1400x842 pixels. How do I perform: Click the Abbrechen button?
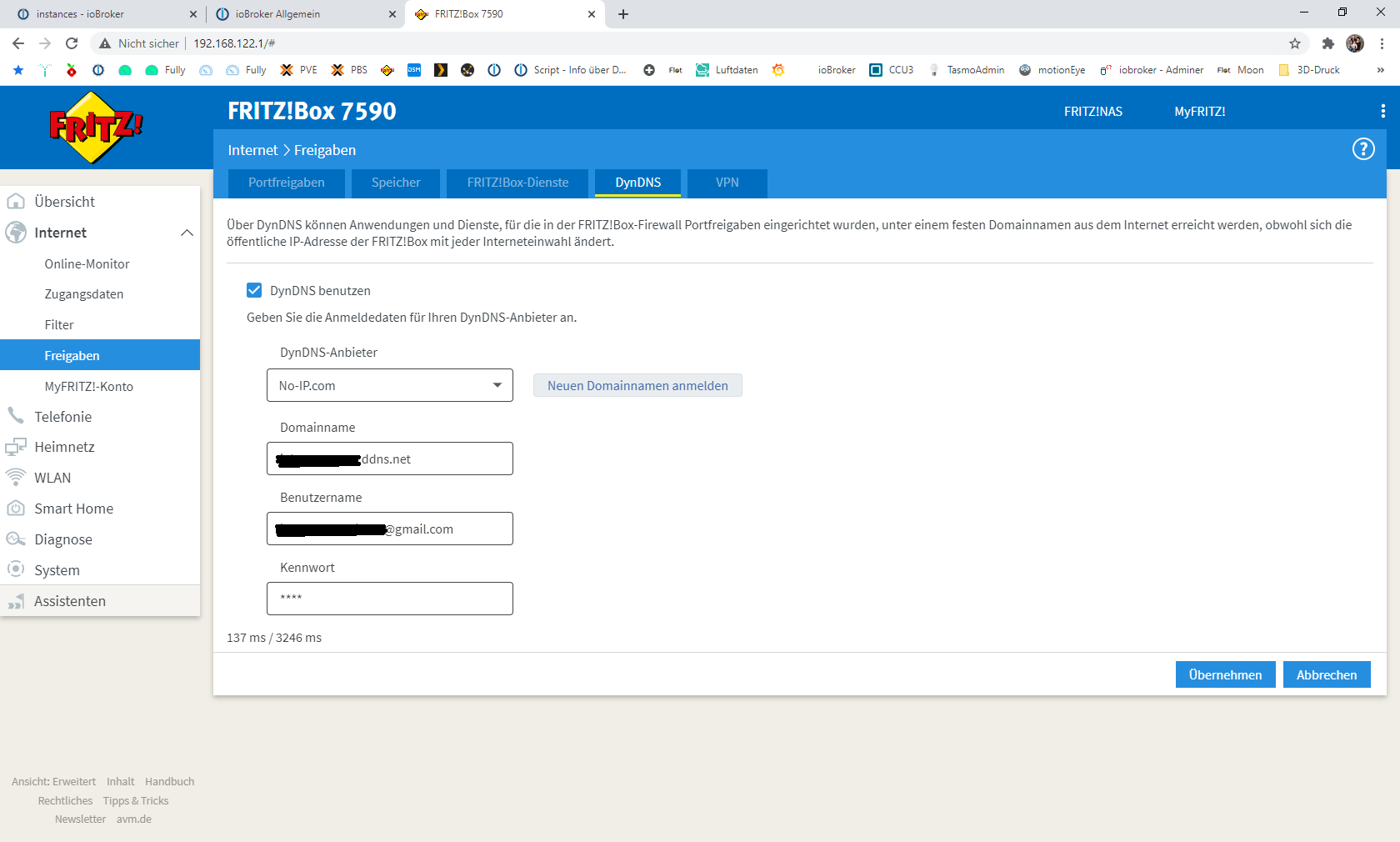1327,674
